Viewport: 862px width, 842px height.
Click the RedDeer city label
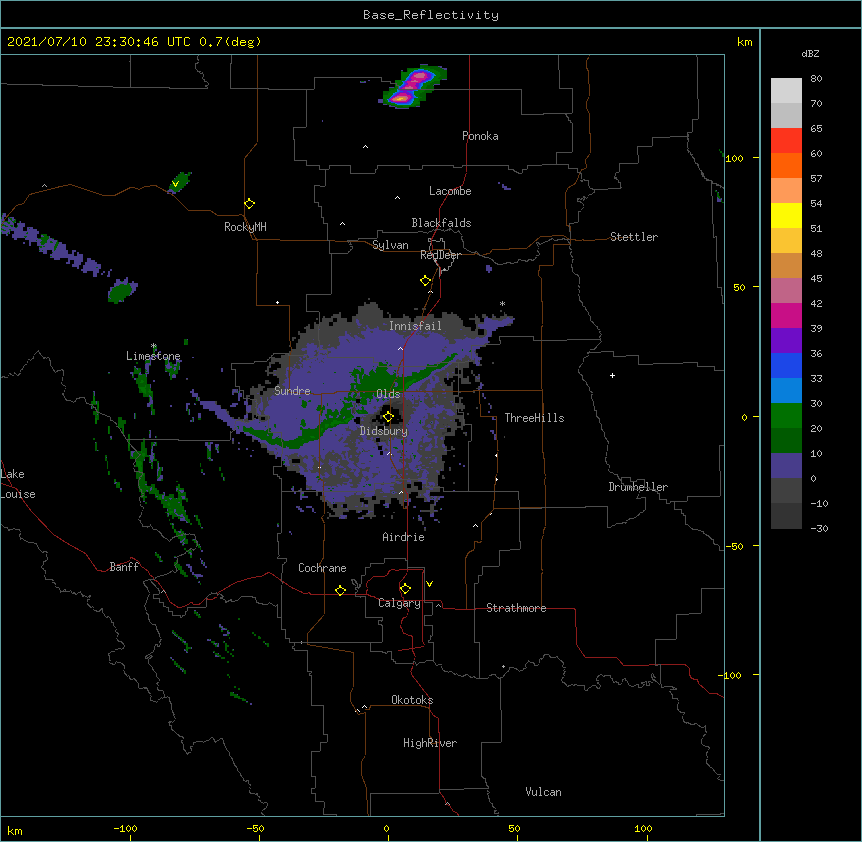click(440, 255)
